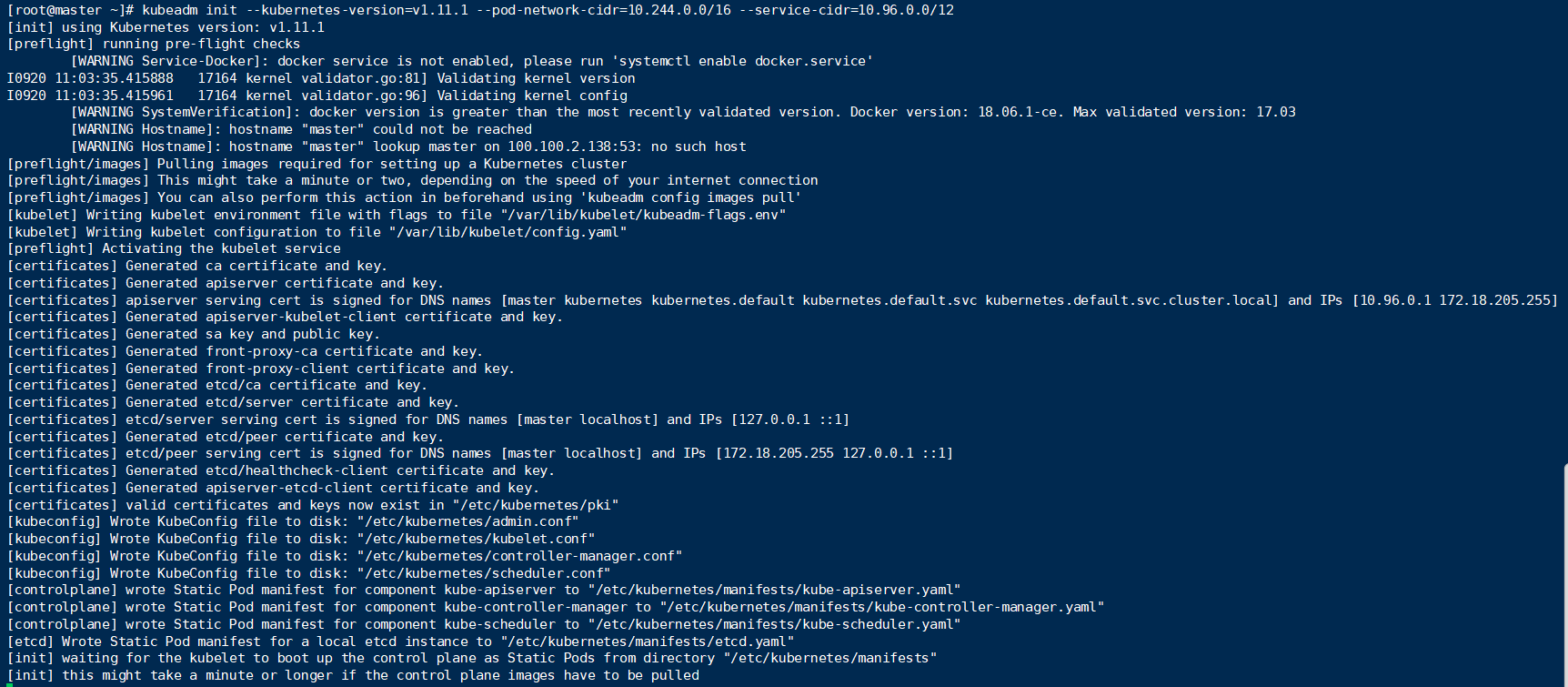This screenshot has height=687, width=1568.
Task: Click 'kubernetes.default.svc.cluster.local' in the apiserver cert line
Action: coord(1131,300)
